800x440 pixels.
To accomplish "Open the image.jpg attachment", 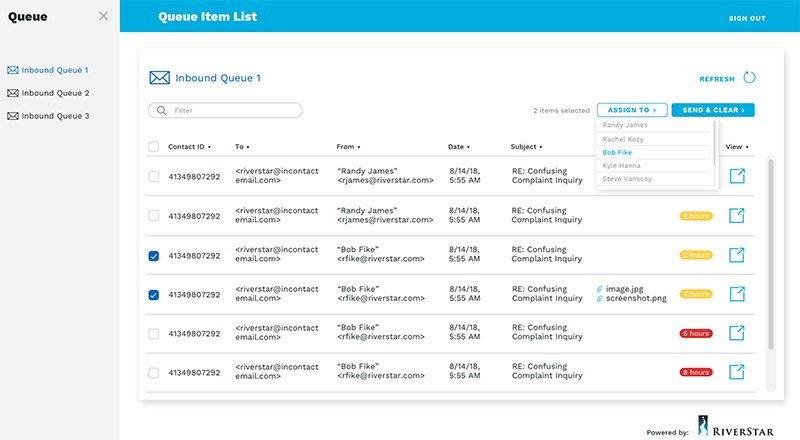I will pos(624,289).
